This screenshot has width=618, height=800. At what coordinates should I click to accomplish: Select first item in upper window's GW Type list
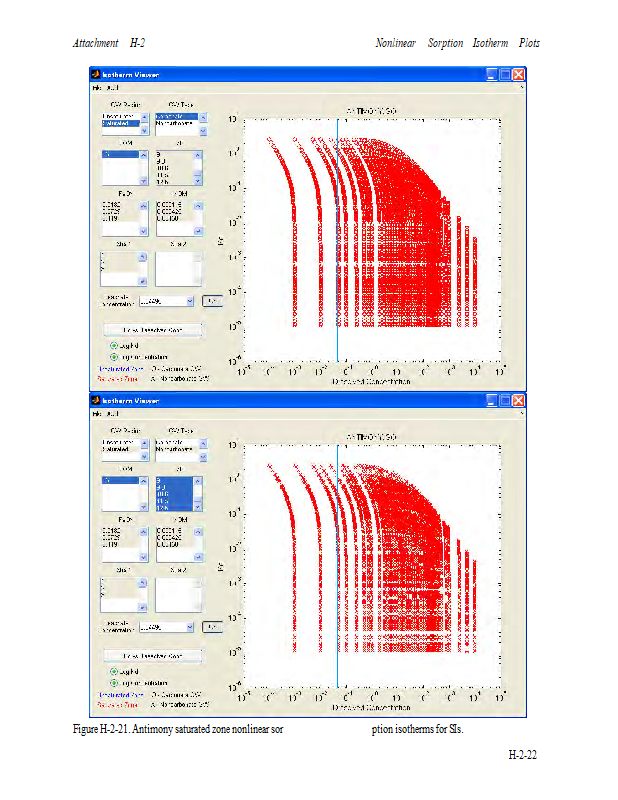click(175, 117)
